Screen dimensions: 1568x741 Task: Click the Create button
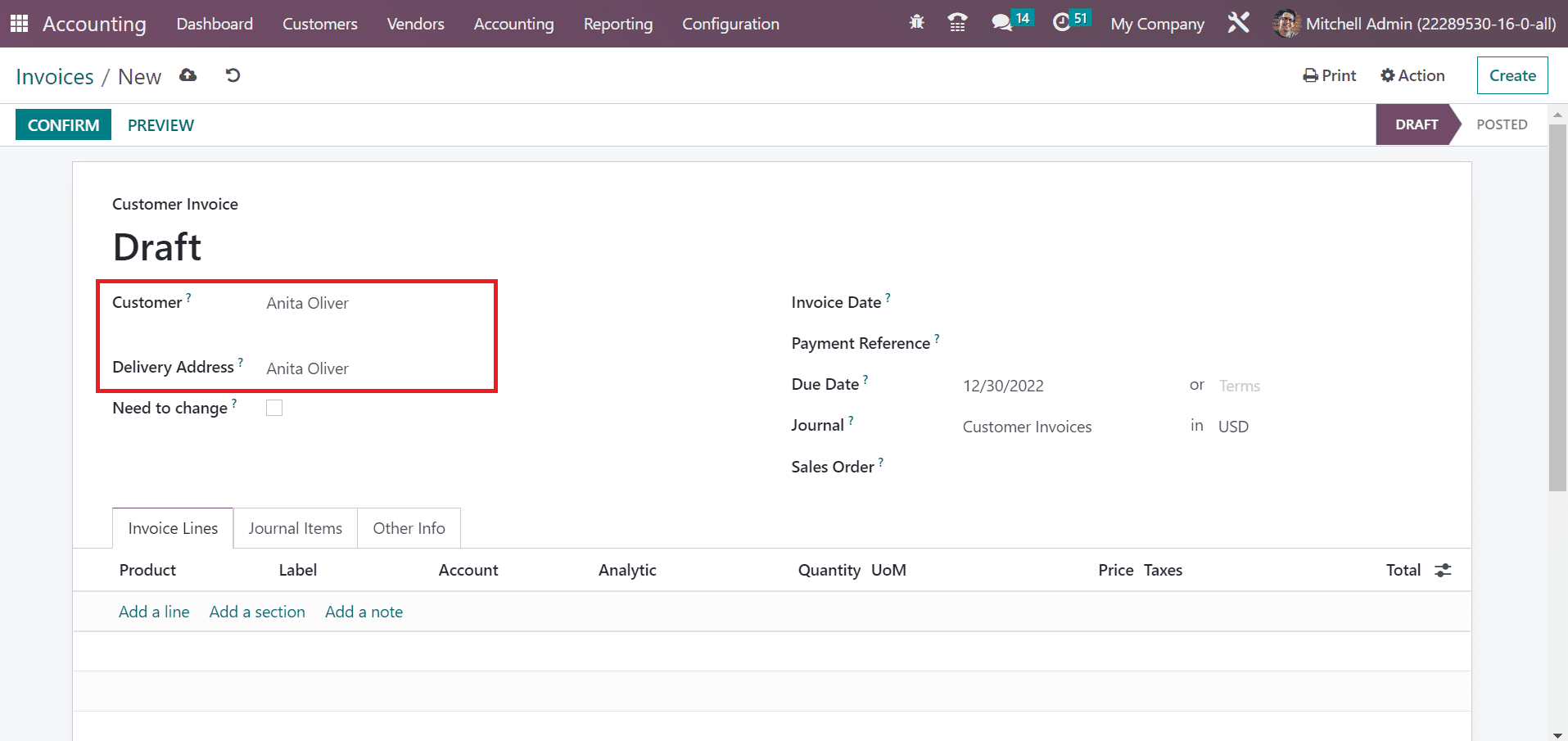pyautogui.click(x=1512, y=75)
